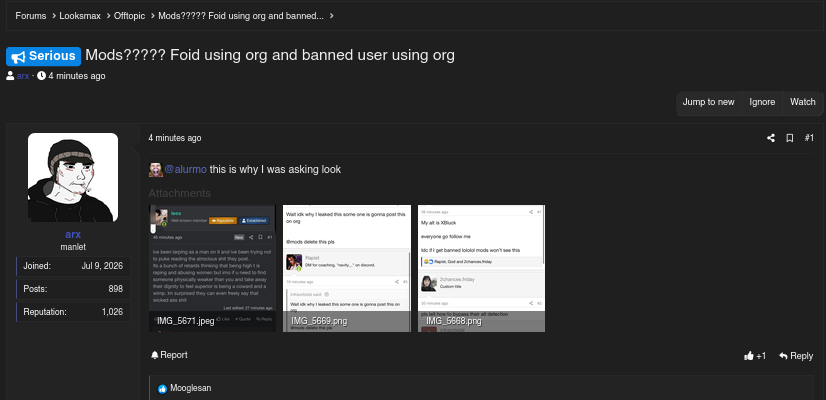Open the Looksmax breadcrumb

point(80,16)
